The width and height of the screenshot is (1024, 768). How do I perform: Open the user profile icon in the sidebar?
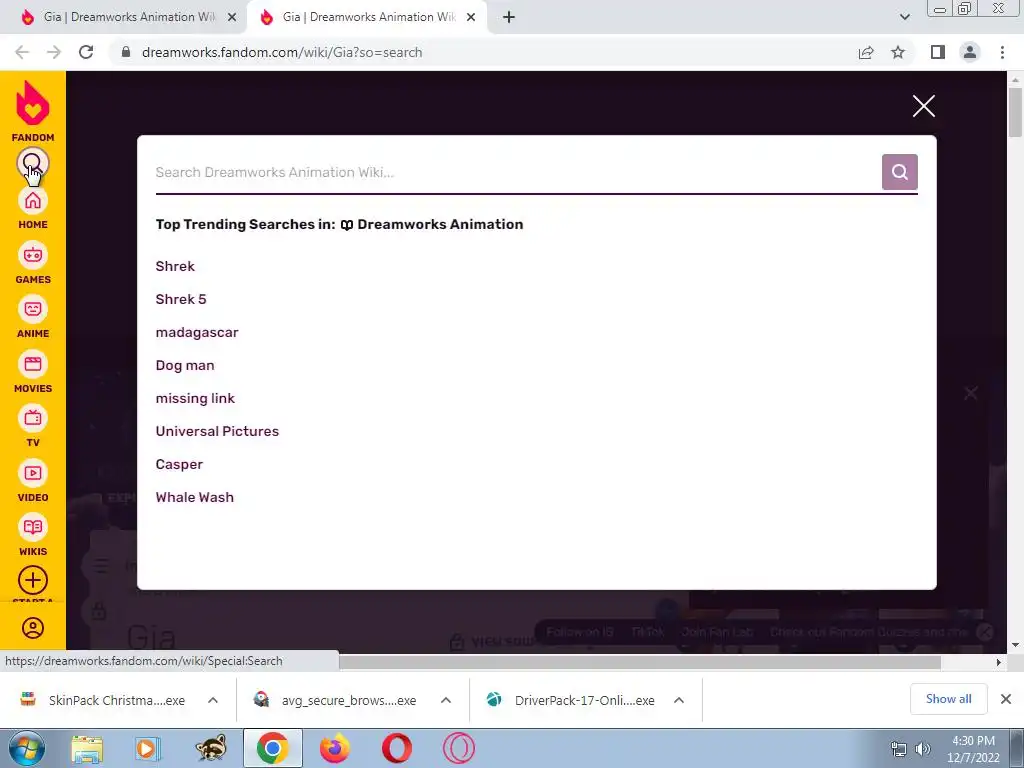33,628
